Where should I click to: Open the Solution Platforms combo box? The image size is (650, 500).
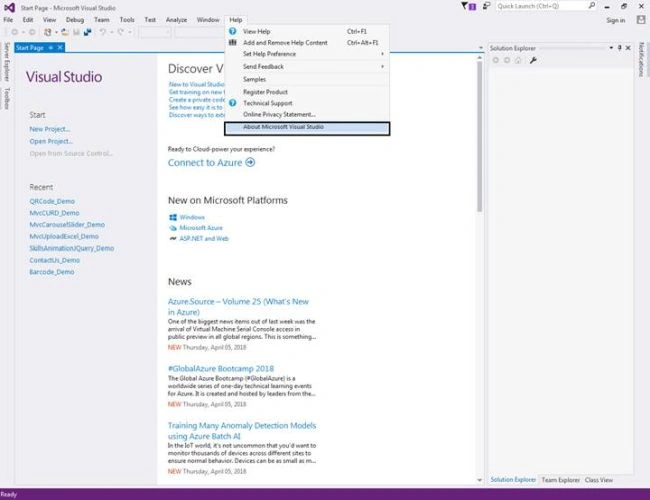(200, 32)
